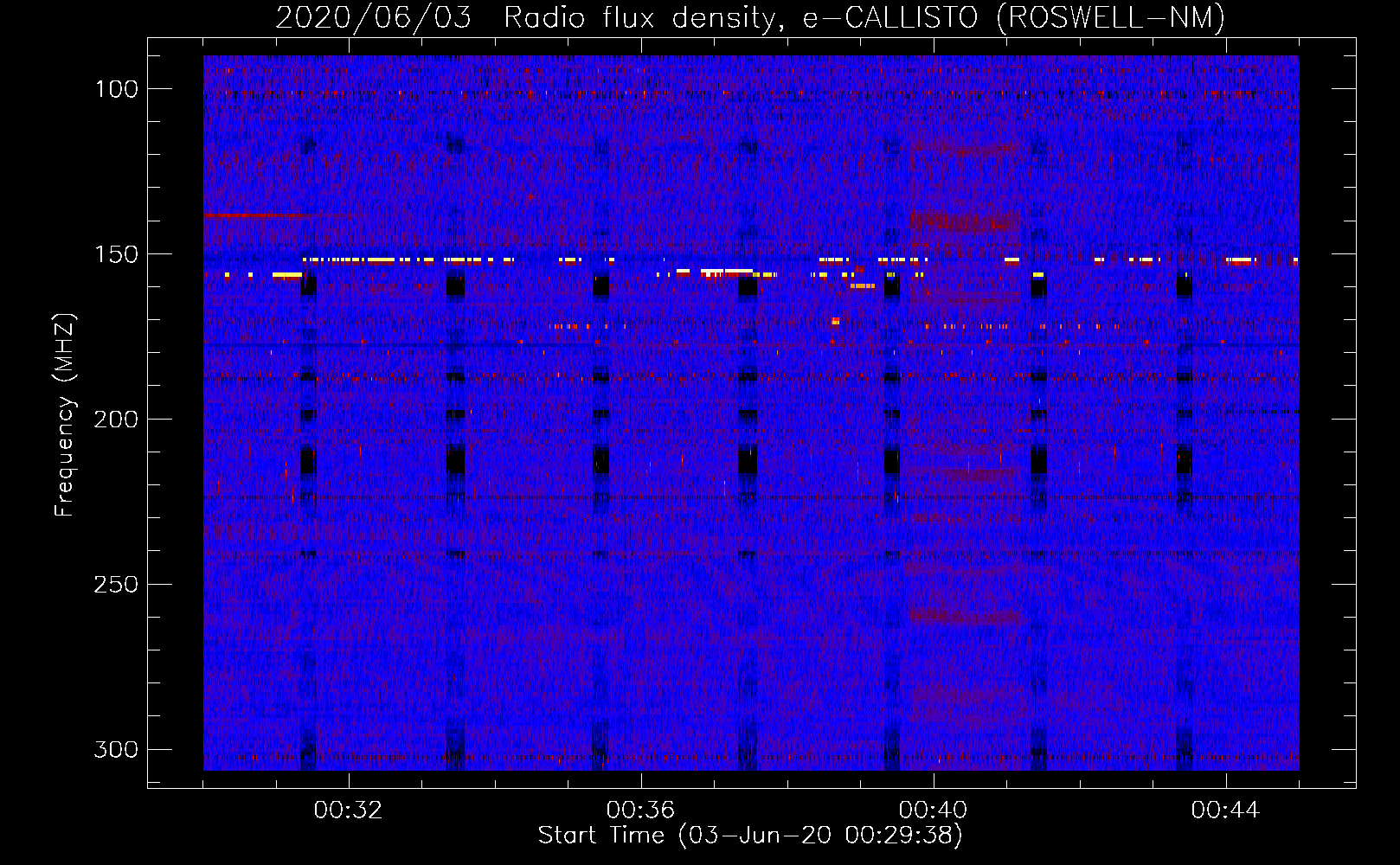Click the 150 frequency tick label
This screenshot has height=865, width=1400.
117,254
